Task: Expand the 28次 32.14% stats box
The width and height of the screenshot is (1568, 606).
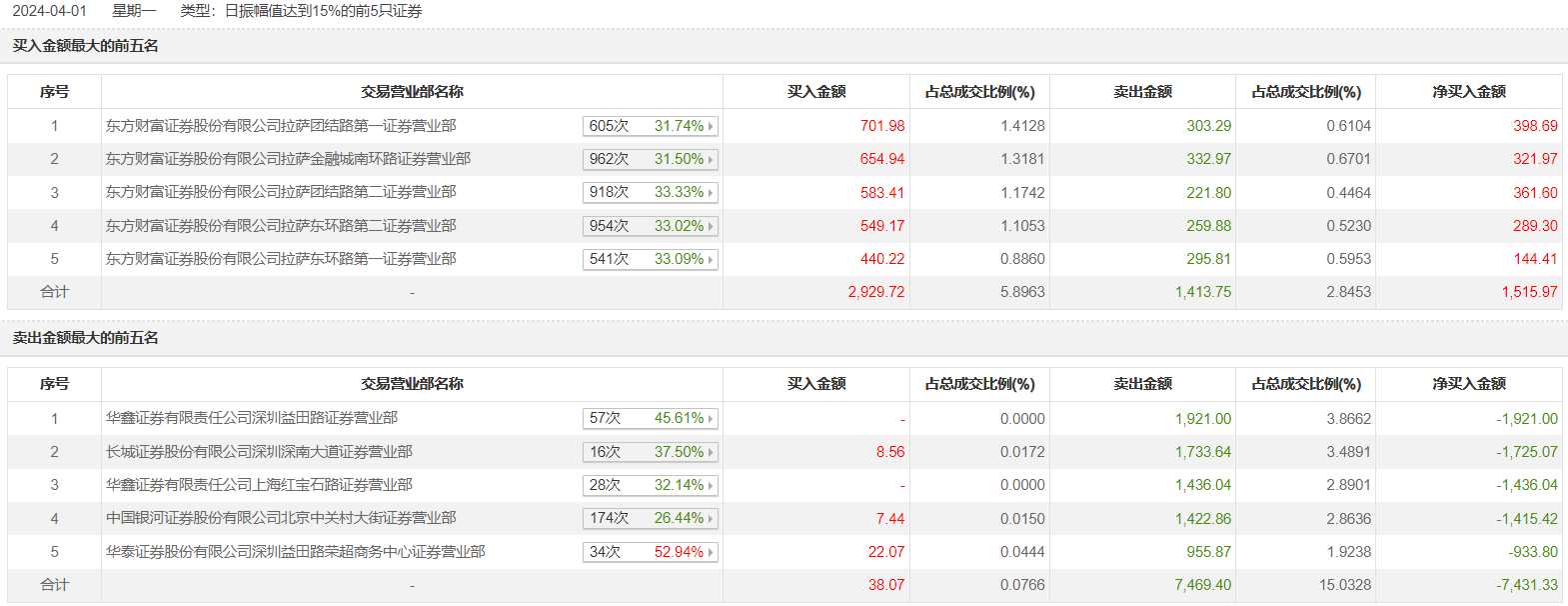Action: coord(651,485)
